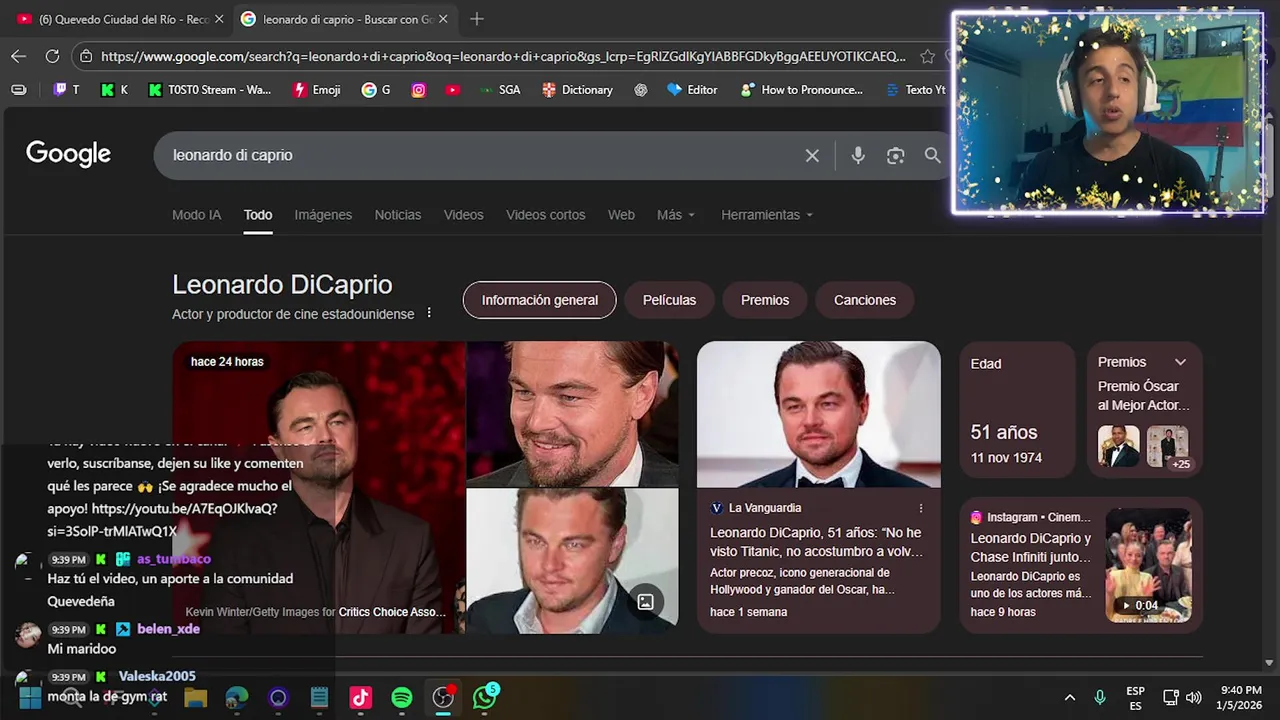
Task: Go back with the browser back arrow
Action: 18,56
